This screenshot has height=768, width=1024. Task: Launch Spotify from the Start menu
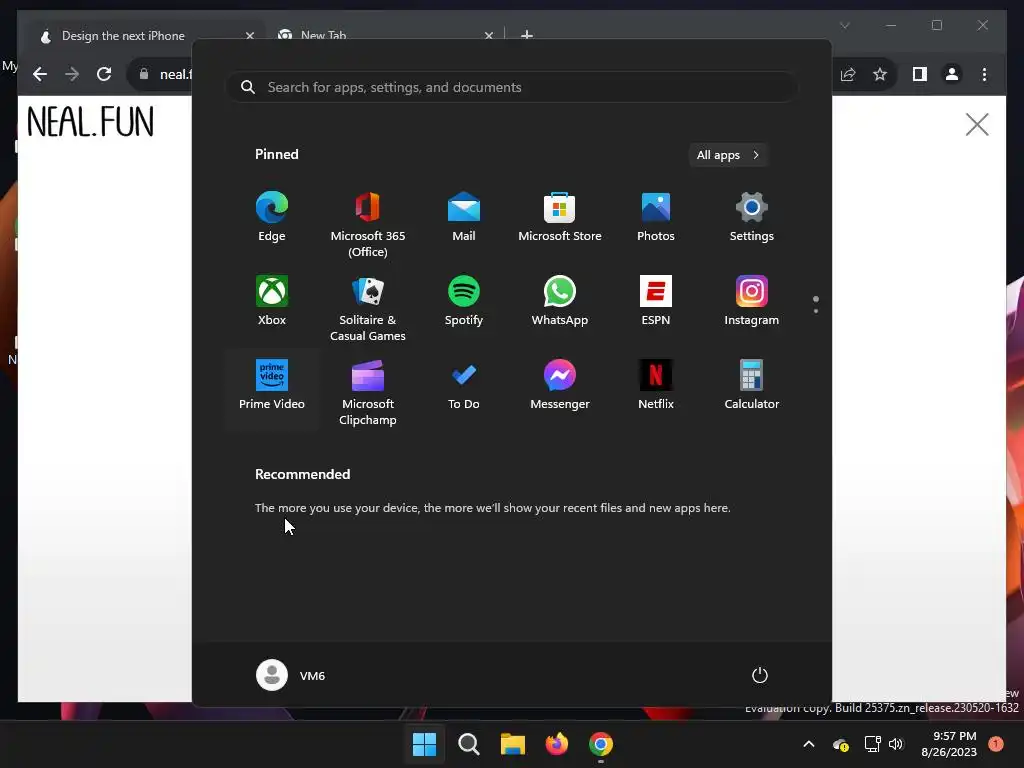pyautogui.click(x=464, y=302)
